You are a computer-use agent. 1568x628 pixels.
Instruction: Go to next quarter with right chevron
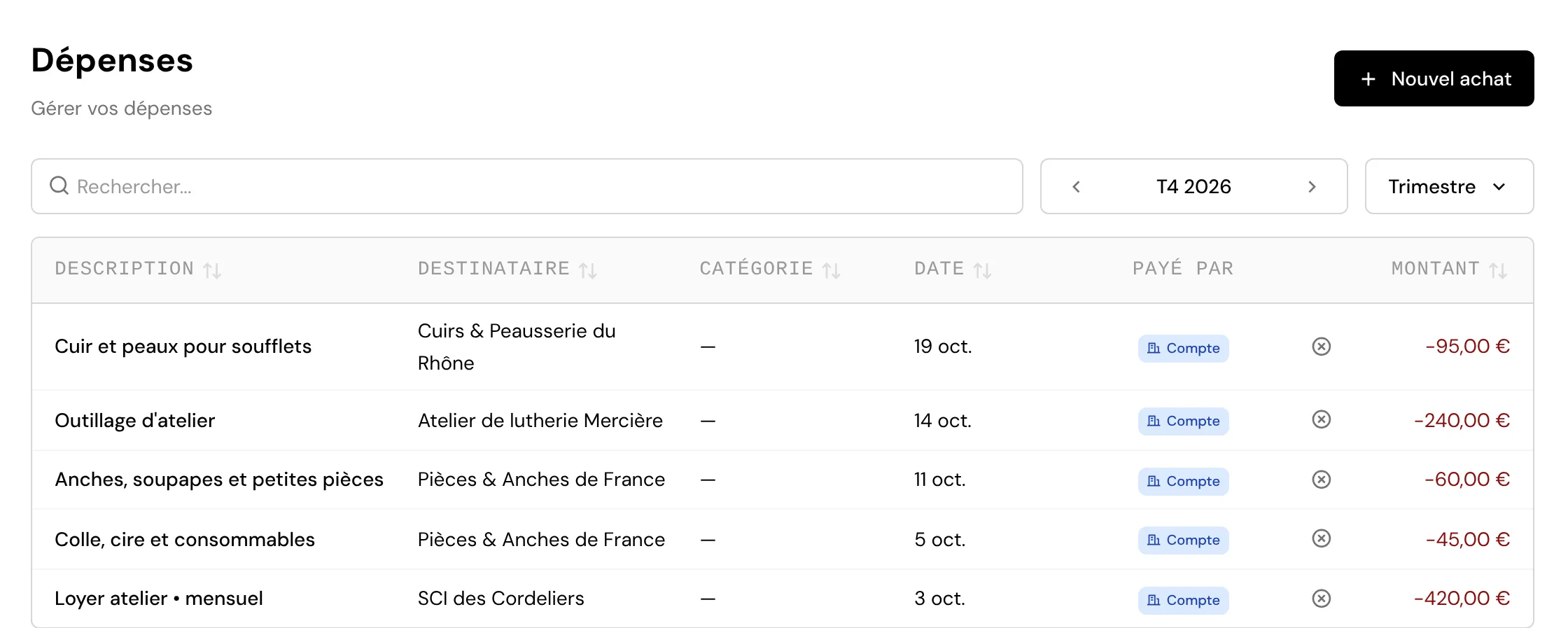pyautogui.click(x=1312, y=187)
